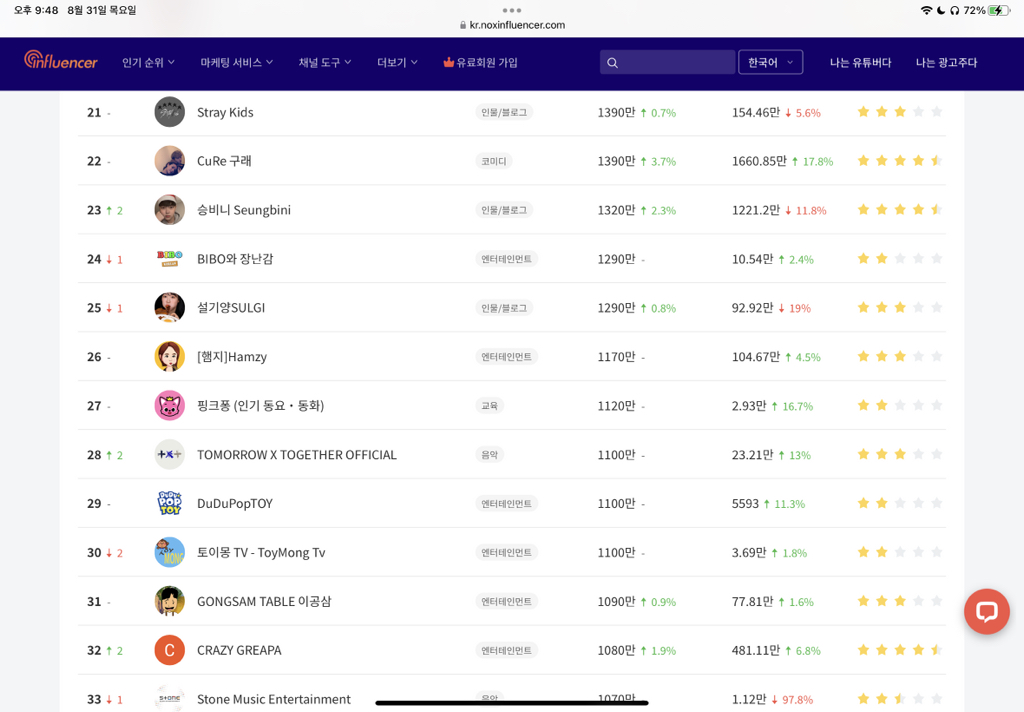Screen dimensions: 1024x712
Task: Open the chat support bubble
Action: pos(986,611)
